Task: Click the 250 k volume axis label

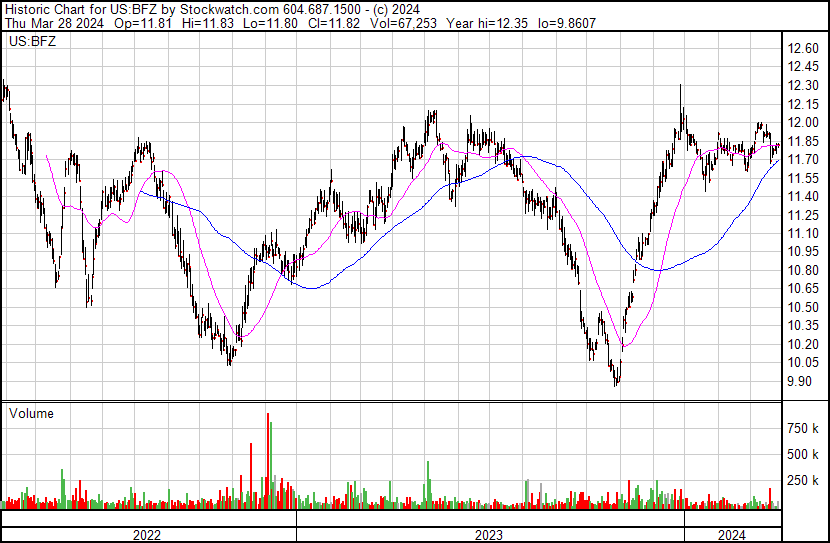Action: coord(801,480)
